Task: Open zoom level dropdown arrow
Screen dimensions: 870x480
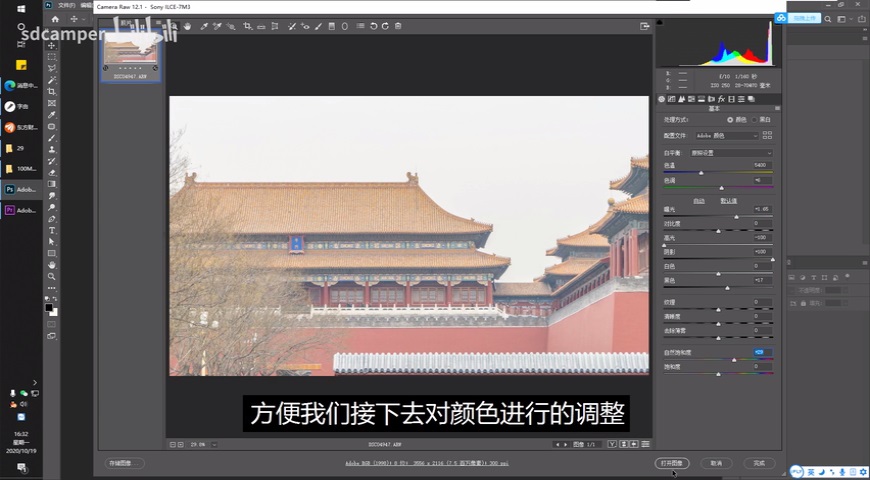Action: tap(214, 444)
